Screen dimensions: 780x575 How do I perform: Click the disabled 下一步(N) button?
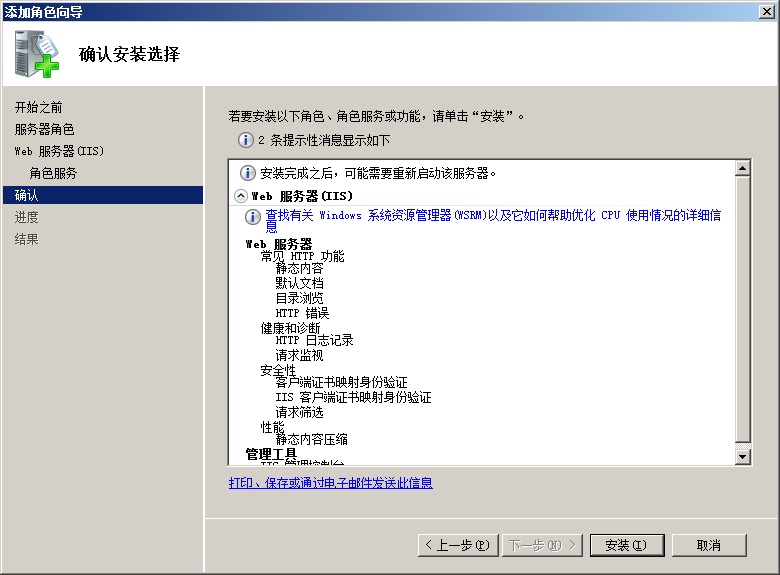(542, 546)
